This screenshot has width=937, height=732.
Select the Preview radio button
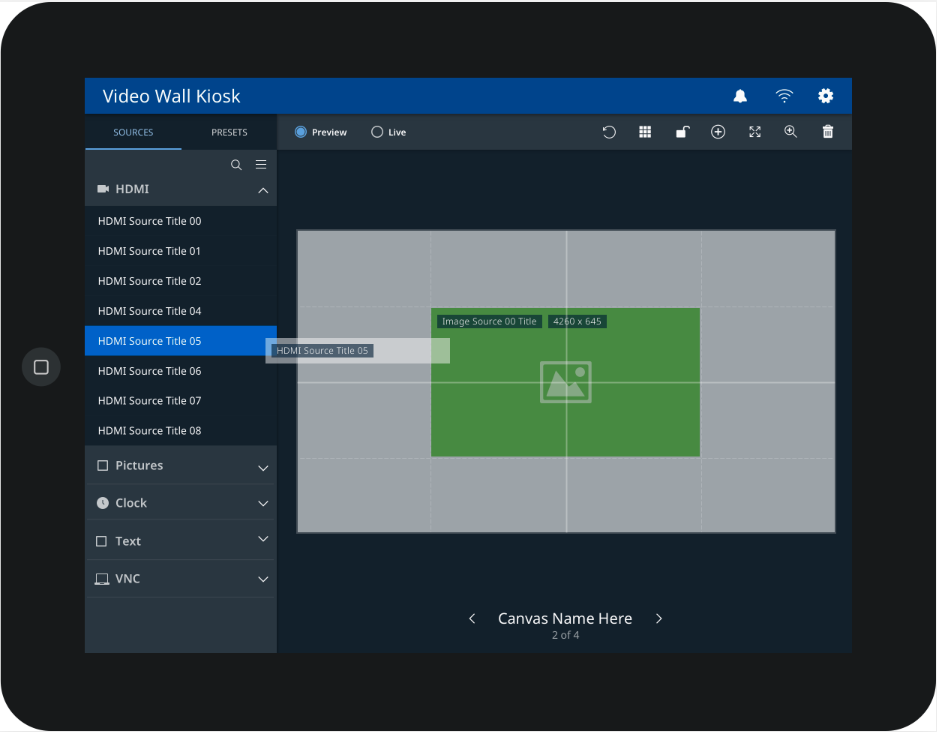coord(301,132)
